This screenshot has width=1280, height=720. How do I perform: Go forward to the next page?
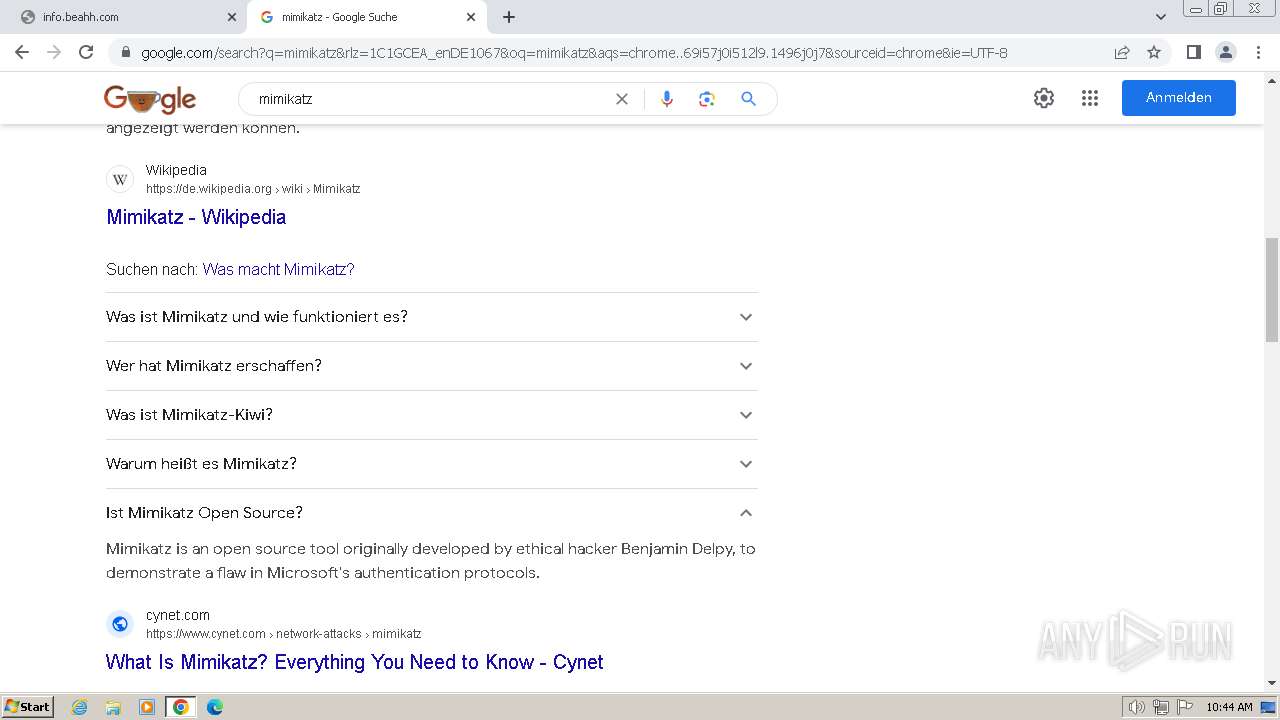click(x=54, y=52)
